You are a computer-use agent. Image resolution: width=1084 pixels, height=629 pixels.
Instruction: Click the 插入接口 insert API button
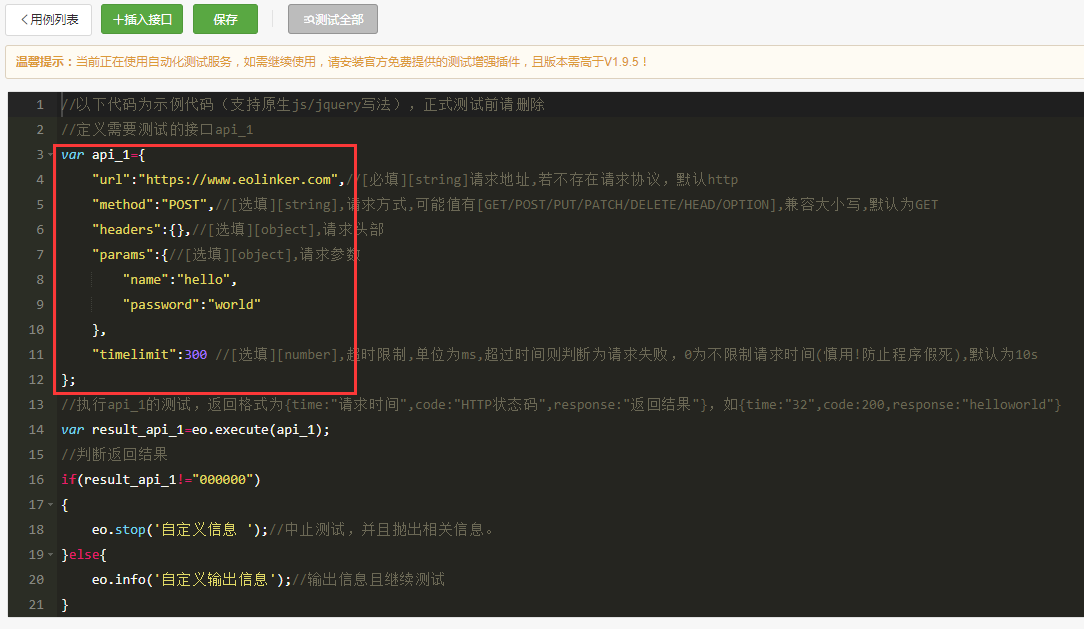[142, 19]
